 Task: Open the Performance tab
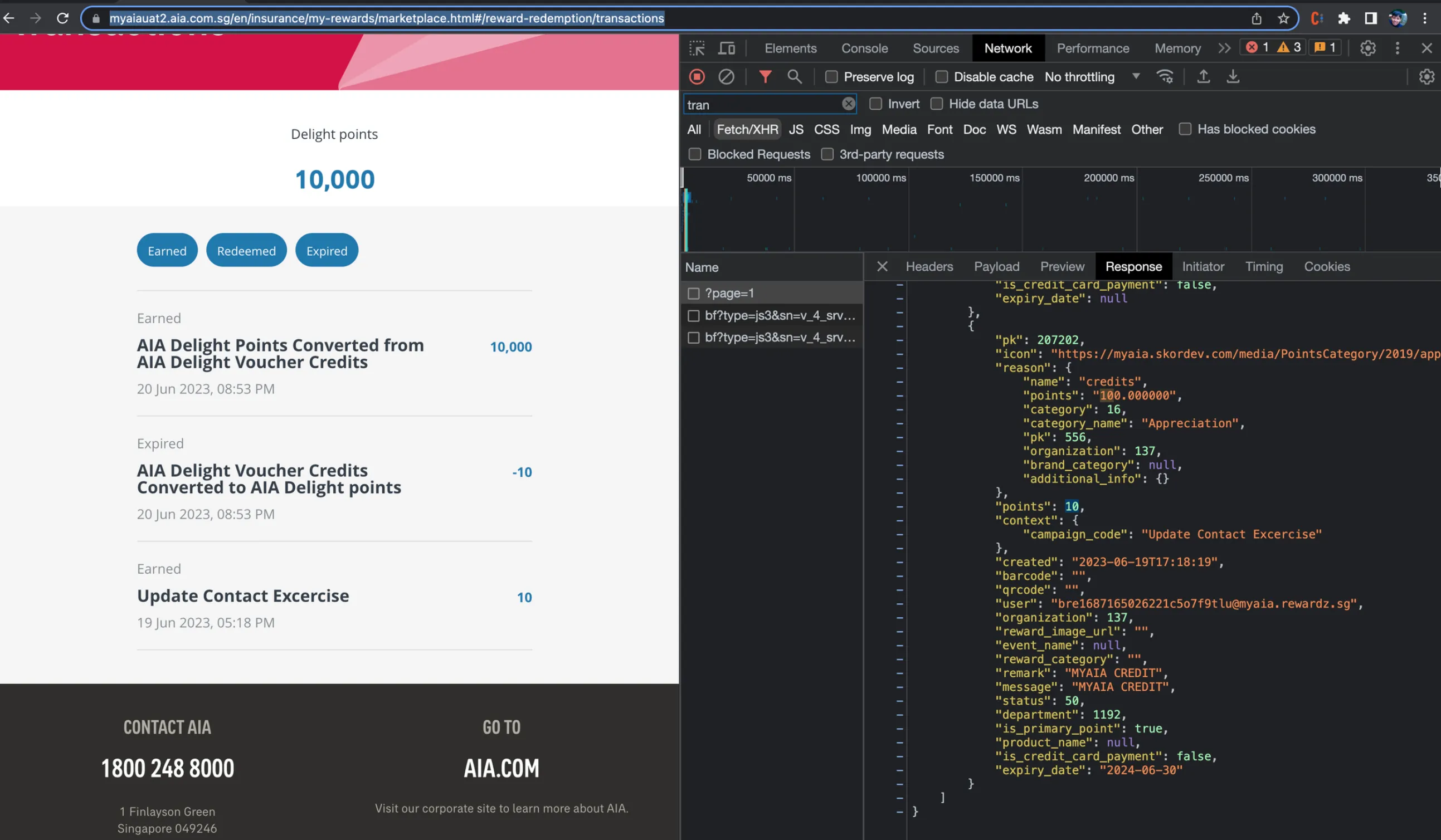coord(1093,48)
